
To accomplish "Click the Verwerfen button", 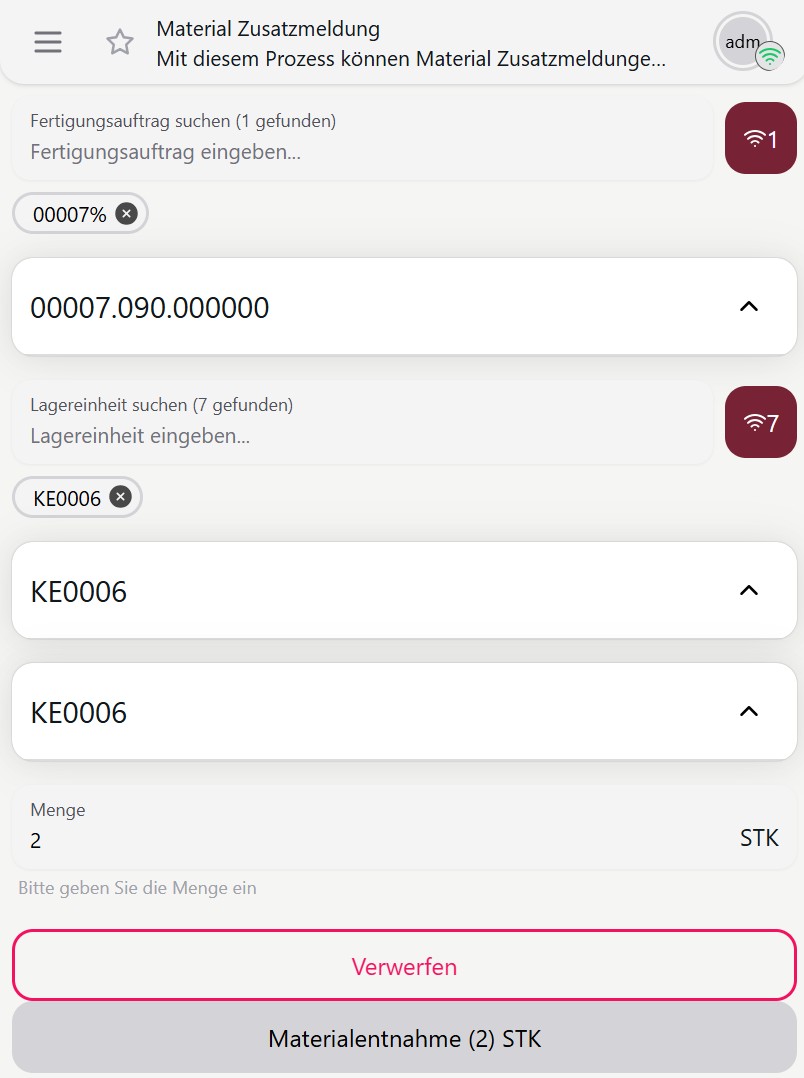I will click(x=404, y=966).
